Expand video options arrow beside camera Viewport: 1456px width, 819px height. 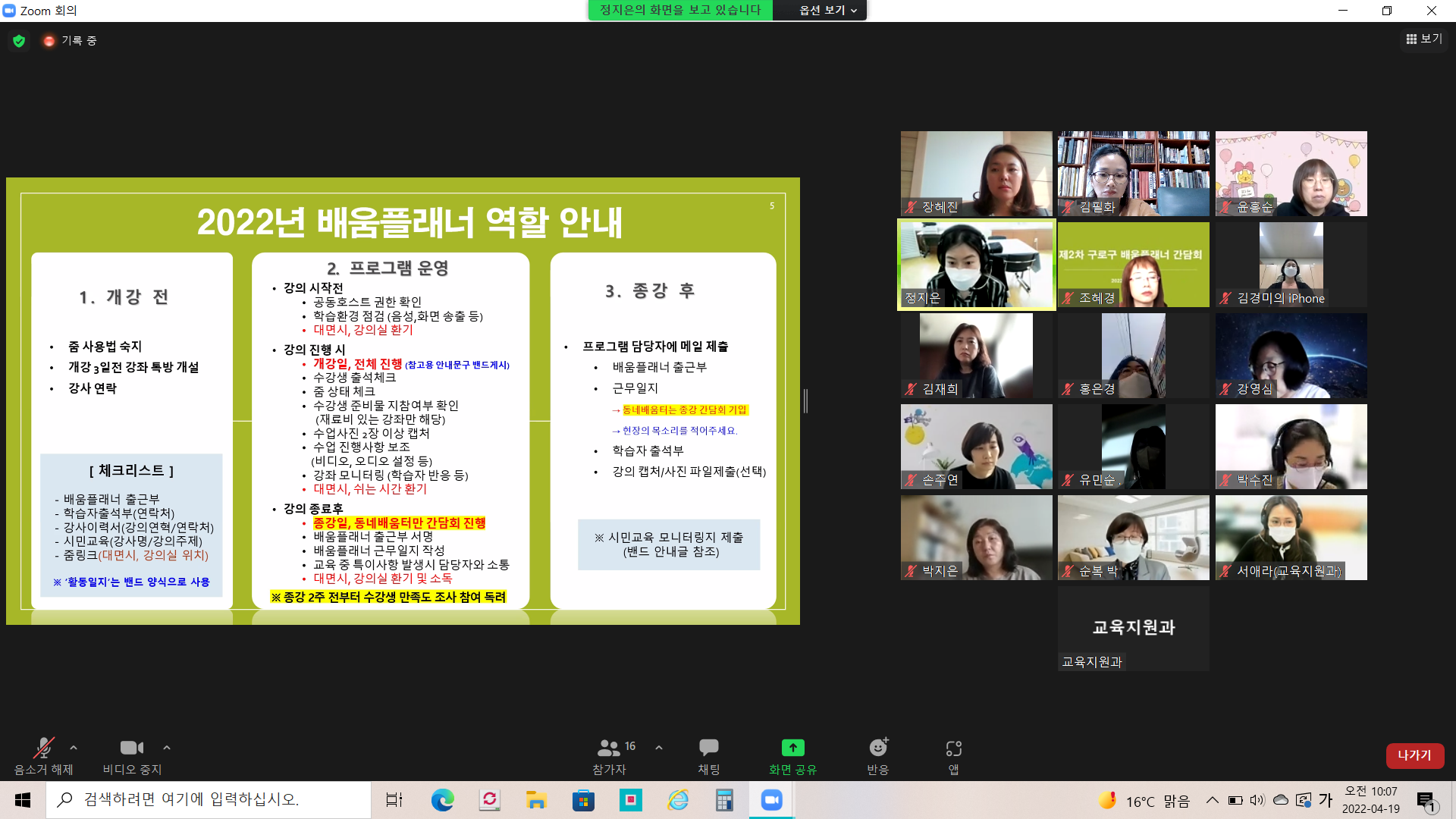(x=167, y=748)
